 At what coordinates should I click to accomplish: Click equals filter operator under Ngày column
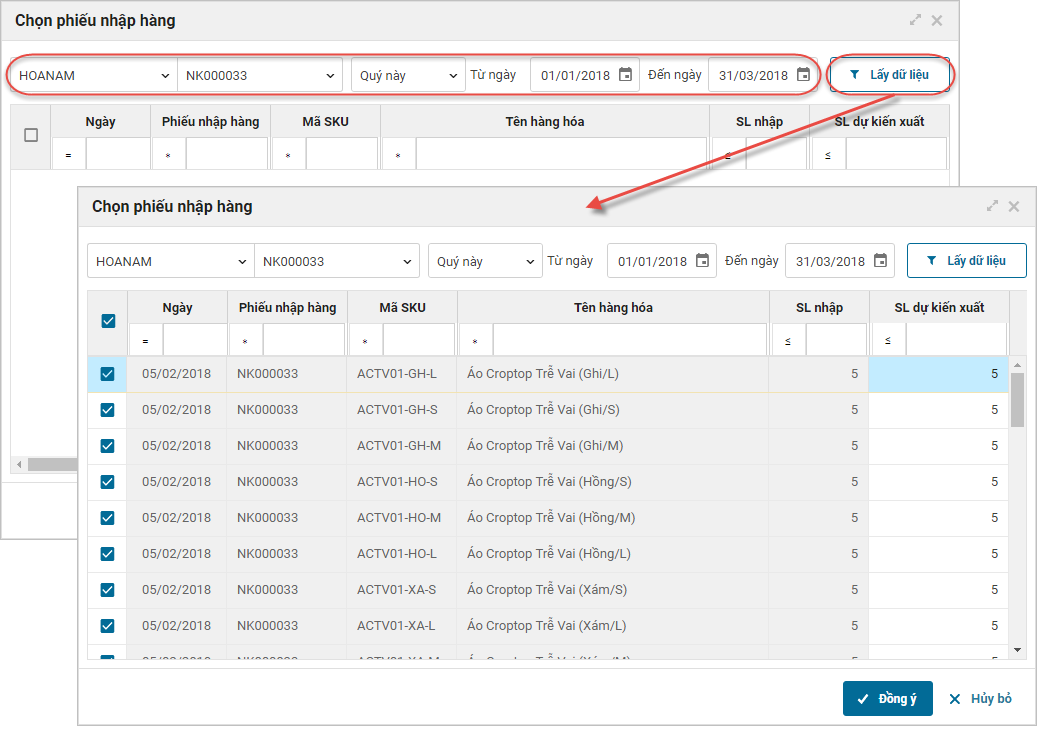pos(145,341)
